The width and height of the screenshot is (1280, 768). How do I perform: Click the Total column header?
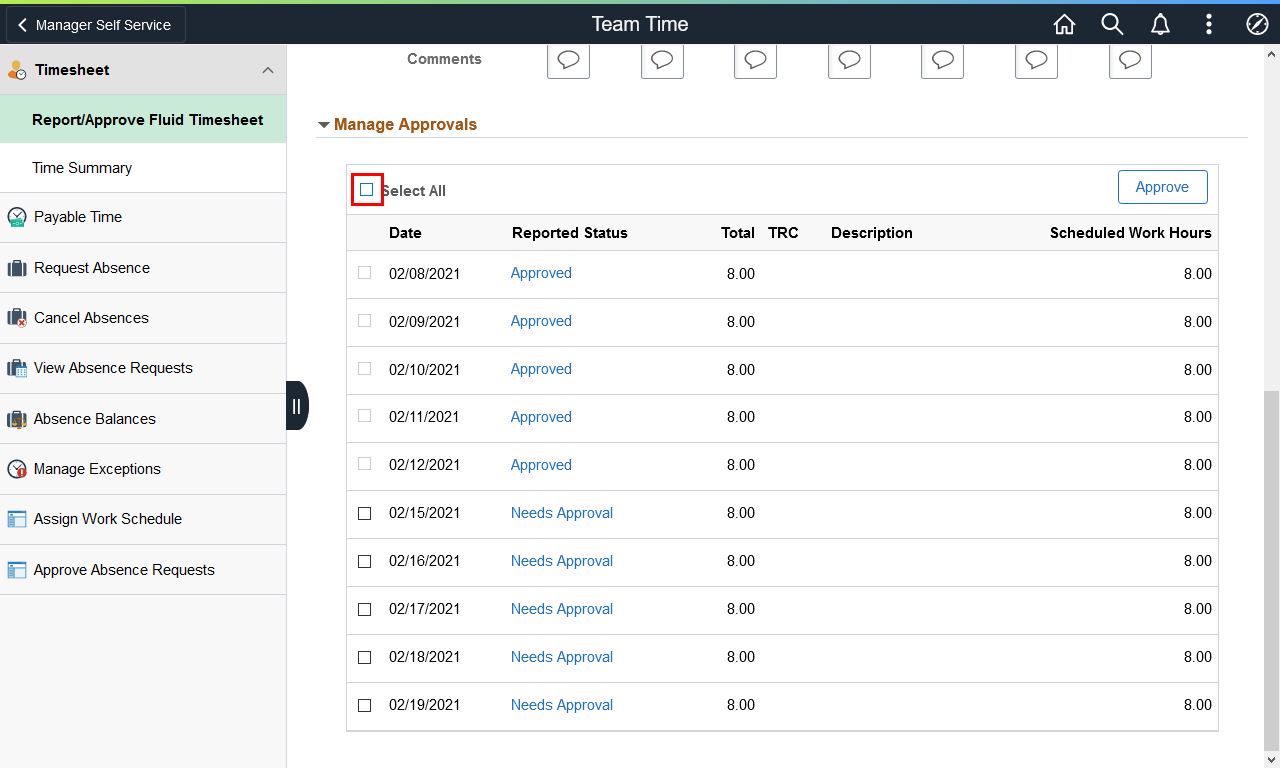(x=738, y=233)
